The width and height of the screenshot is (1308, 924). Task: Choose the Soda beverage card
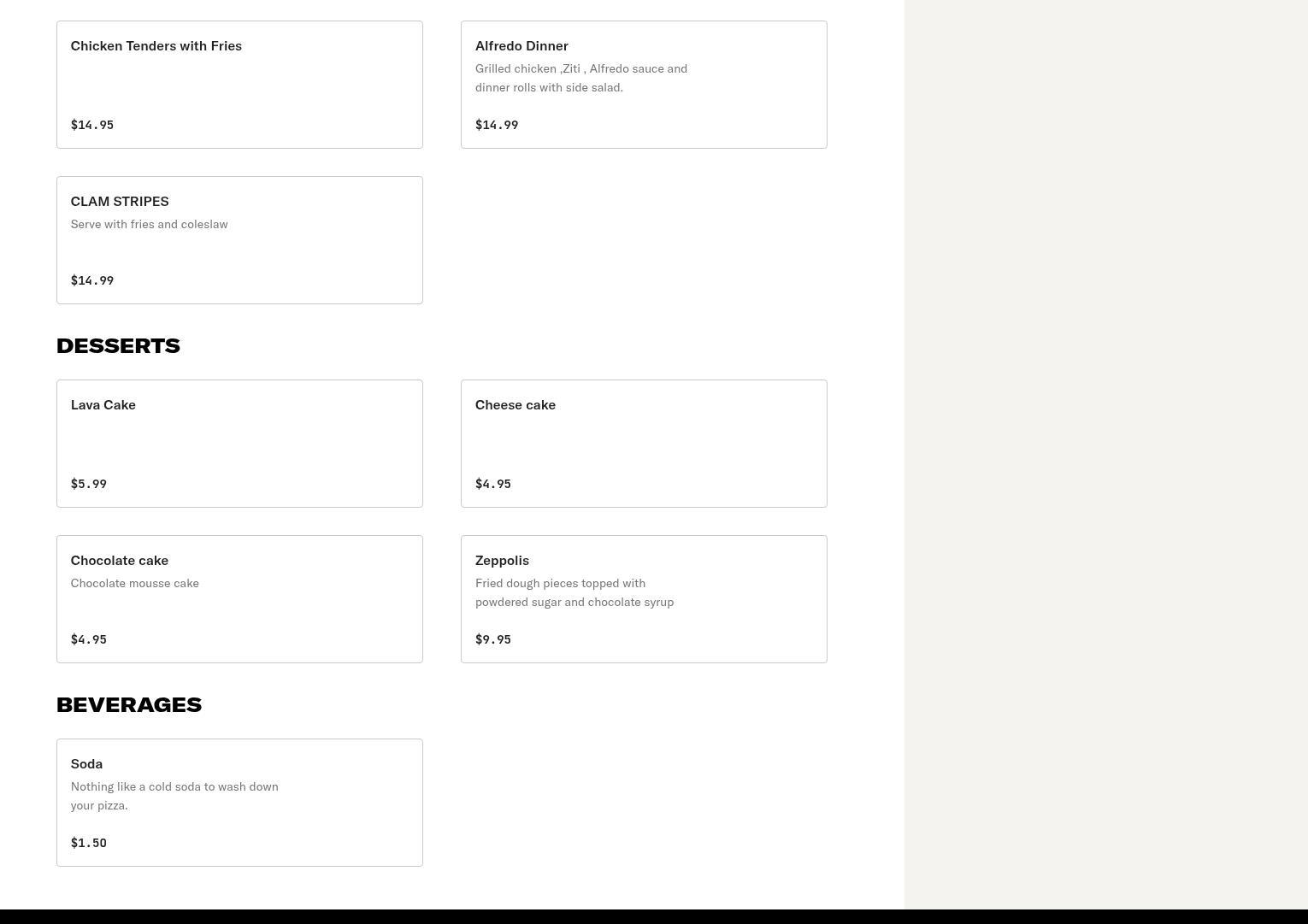pos(239,803)
